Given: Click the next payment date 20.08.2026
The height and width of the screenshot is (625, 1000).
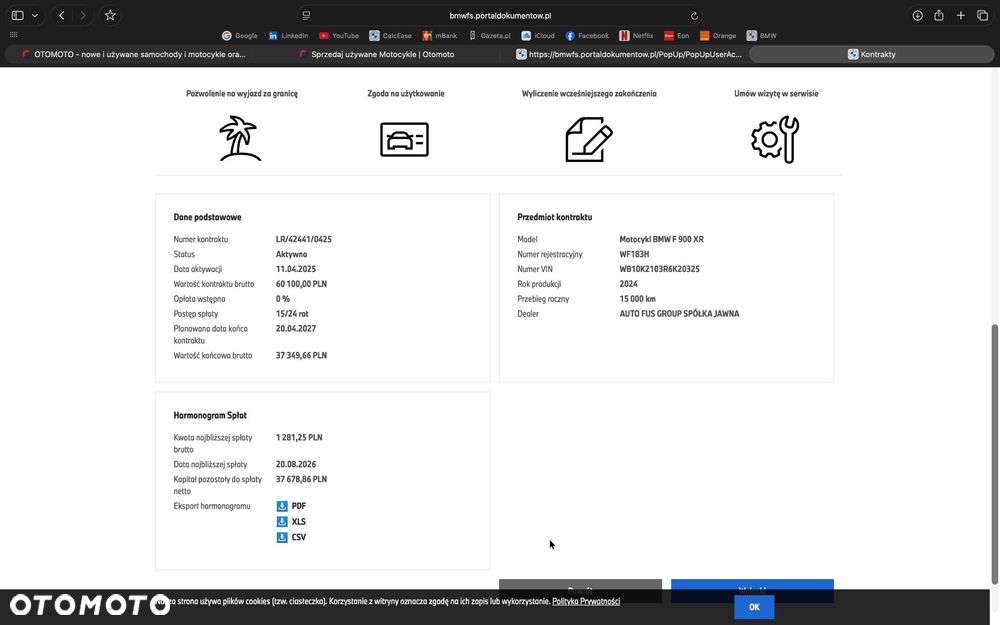Looking at the screenshot, I should tap(296, 464).
